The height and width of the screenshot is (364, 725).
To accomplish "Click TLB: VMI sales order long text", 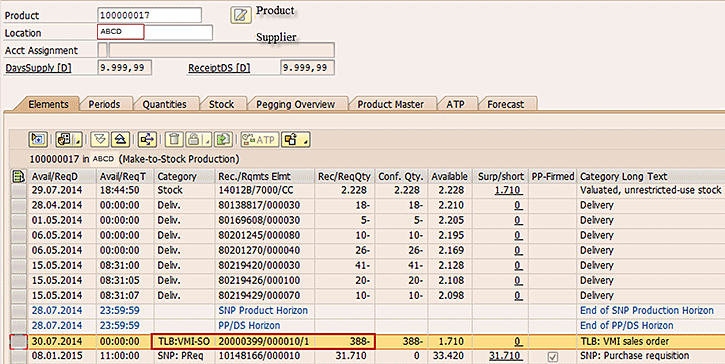I will pos(625,341).
